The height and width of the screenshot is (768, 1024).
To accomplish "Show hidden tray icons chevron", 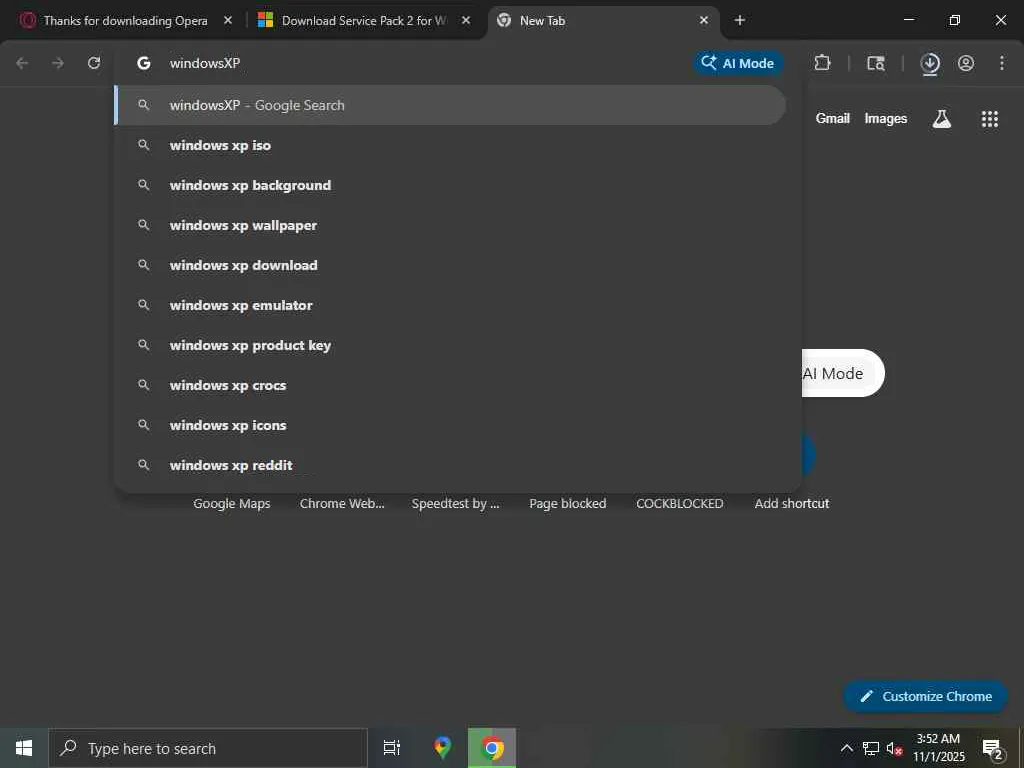I will 846,748.
